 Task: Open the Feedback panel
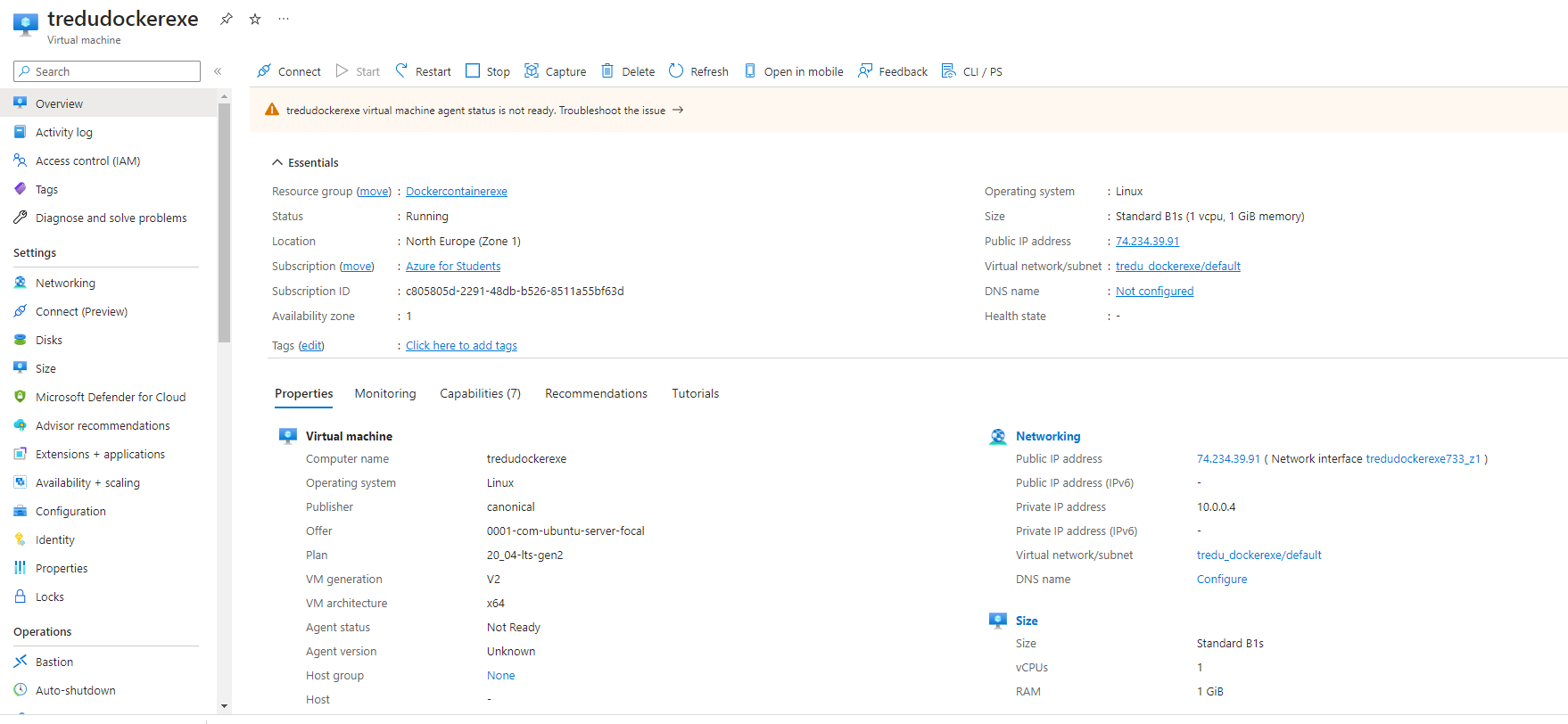pyautogui.click(x=893, y=71)
